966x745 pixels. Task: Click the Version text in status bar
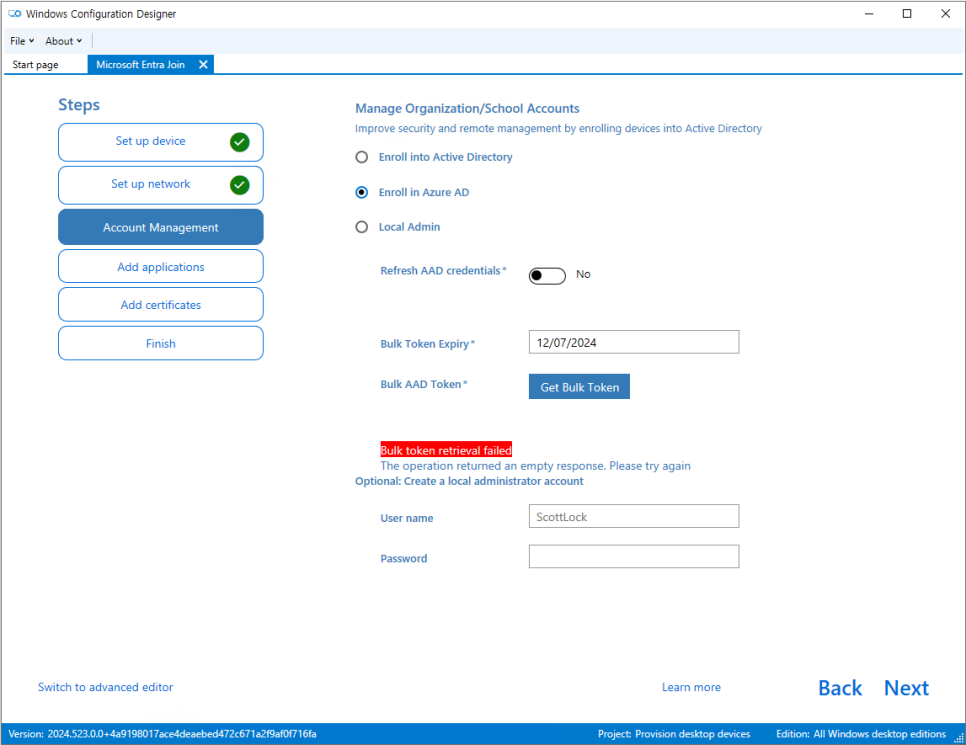162,734
